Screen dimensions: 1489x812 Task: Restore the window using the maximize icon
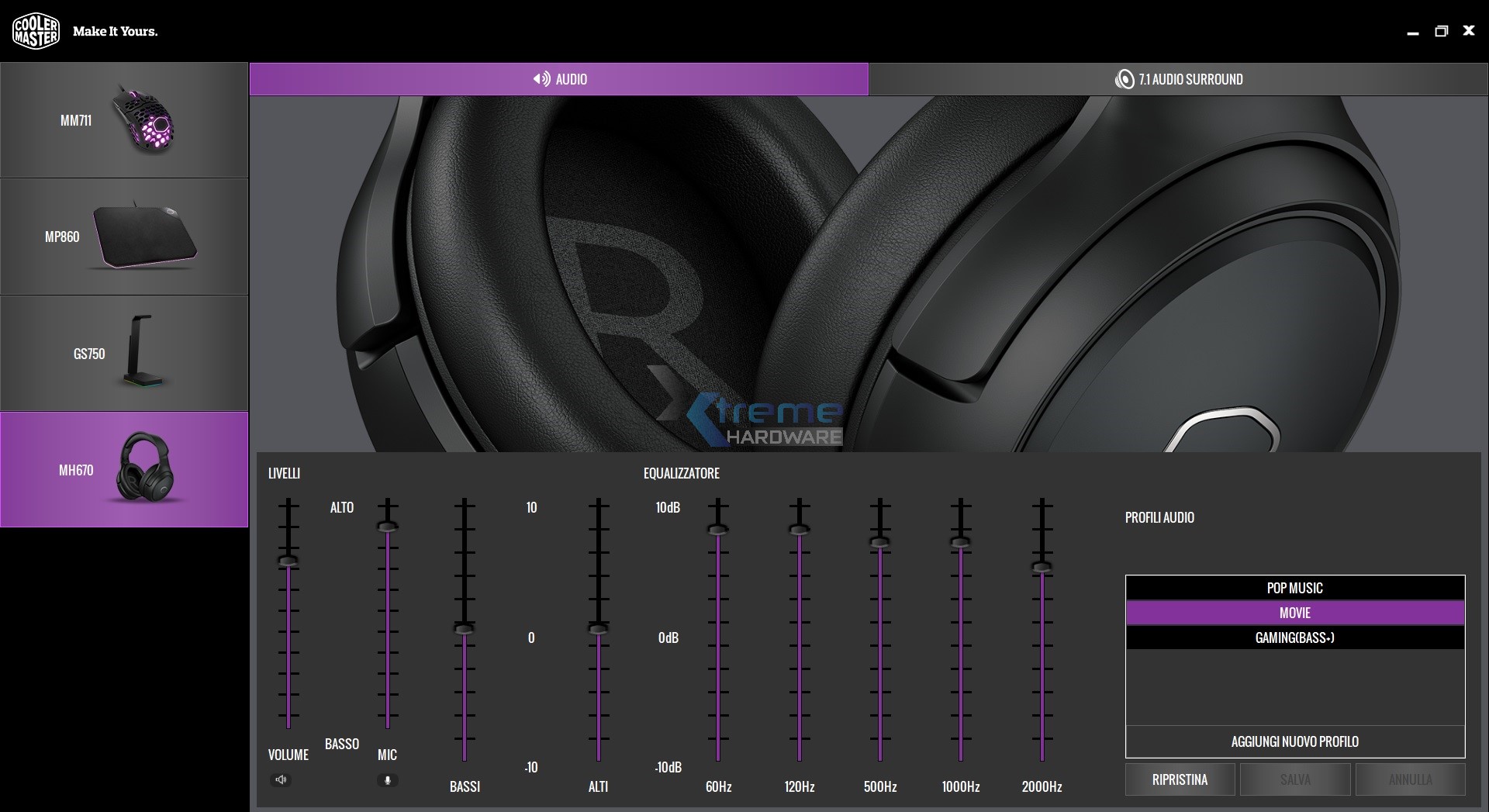[x=1441, y=32]
